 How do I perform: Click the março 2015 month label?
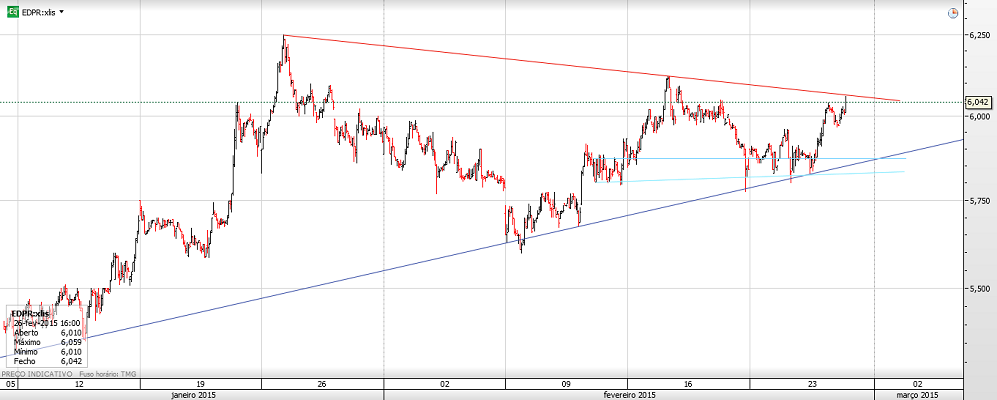click(x=916, y=395)
